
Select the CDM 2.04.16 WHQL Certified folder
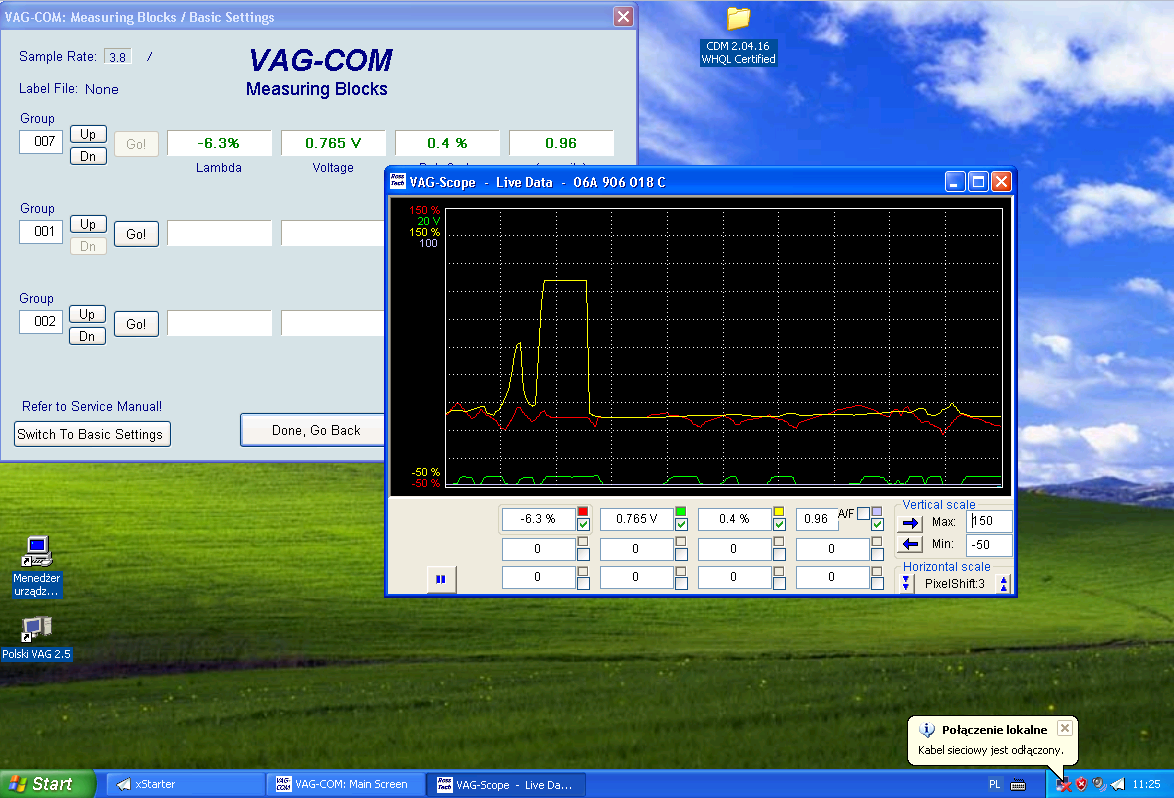click(x=738, y=36)
